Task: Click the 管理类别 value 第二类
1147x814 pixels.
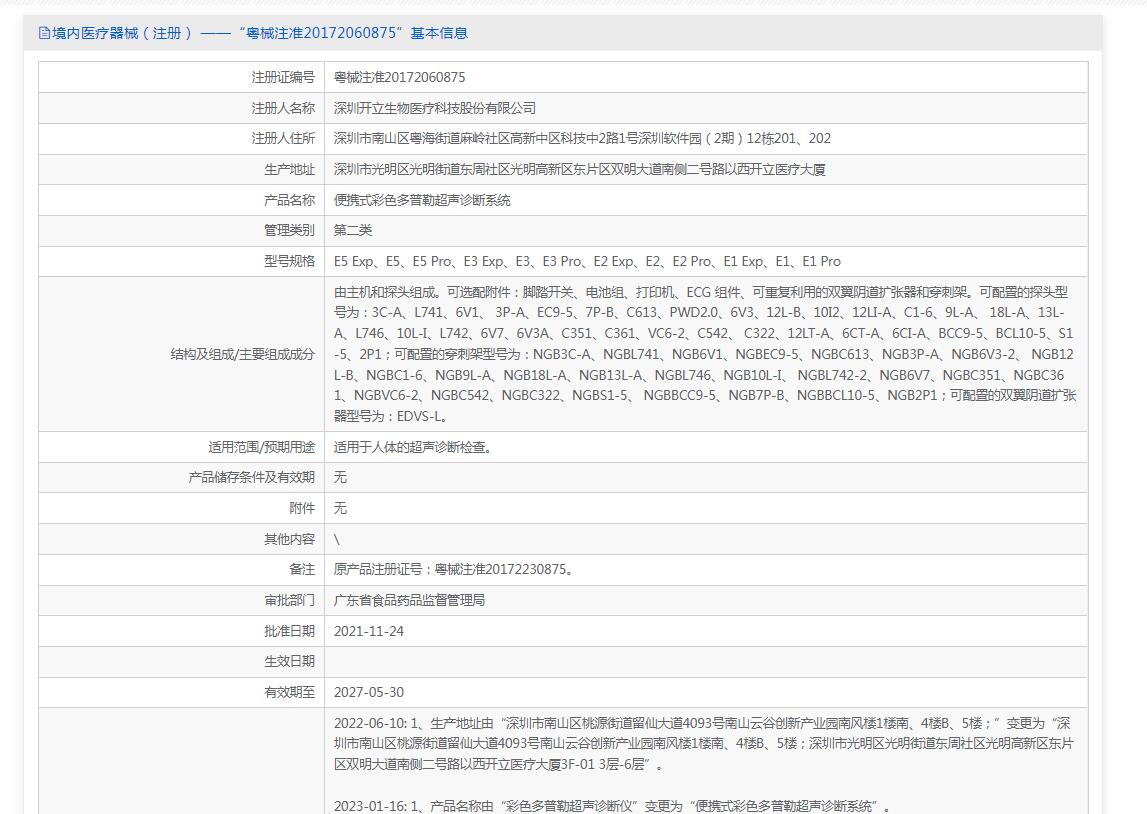Action: pos(353,231)
